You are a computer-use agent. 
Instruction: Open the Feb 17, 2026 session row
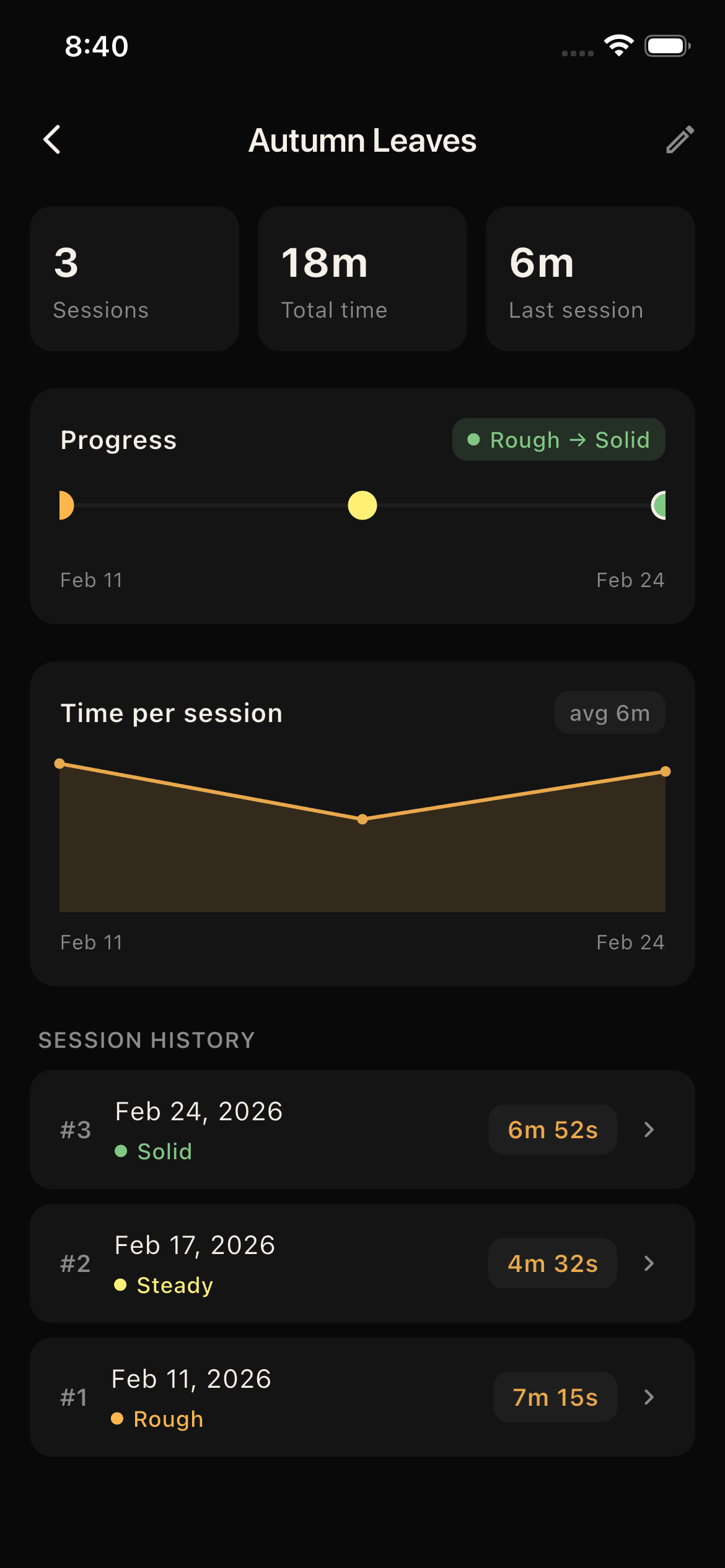coord(279,1263)
